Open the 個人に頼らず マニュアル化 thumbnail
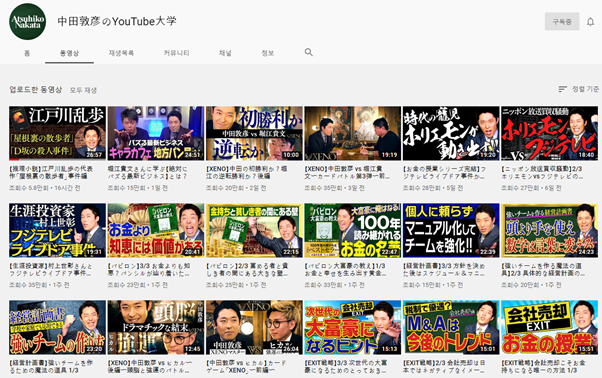Image resolution: width=602 pixels, height=378 pixels. point(451,230)
